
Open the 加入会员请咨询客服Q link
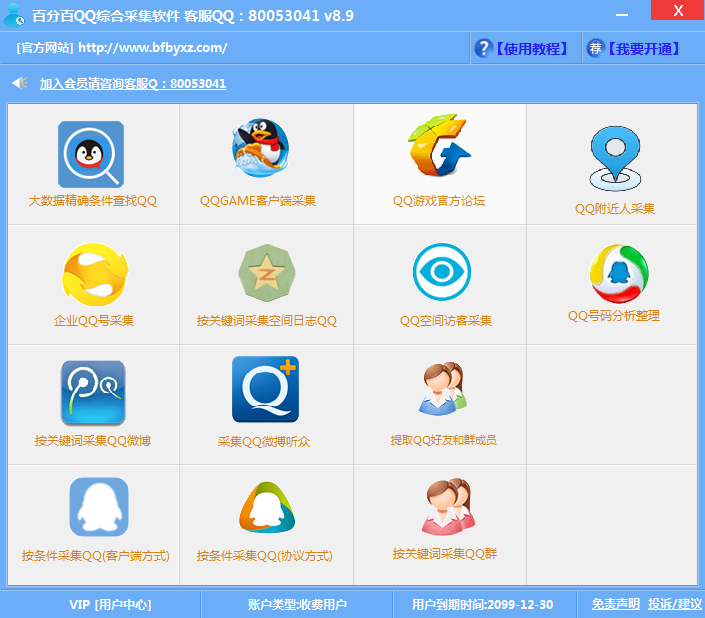point(132,84)
